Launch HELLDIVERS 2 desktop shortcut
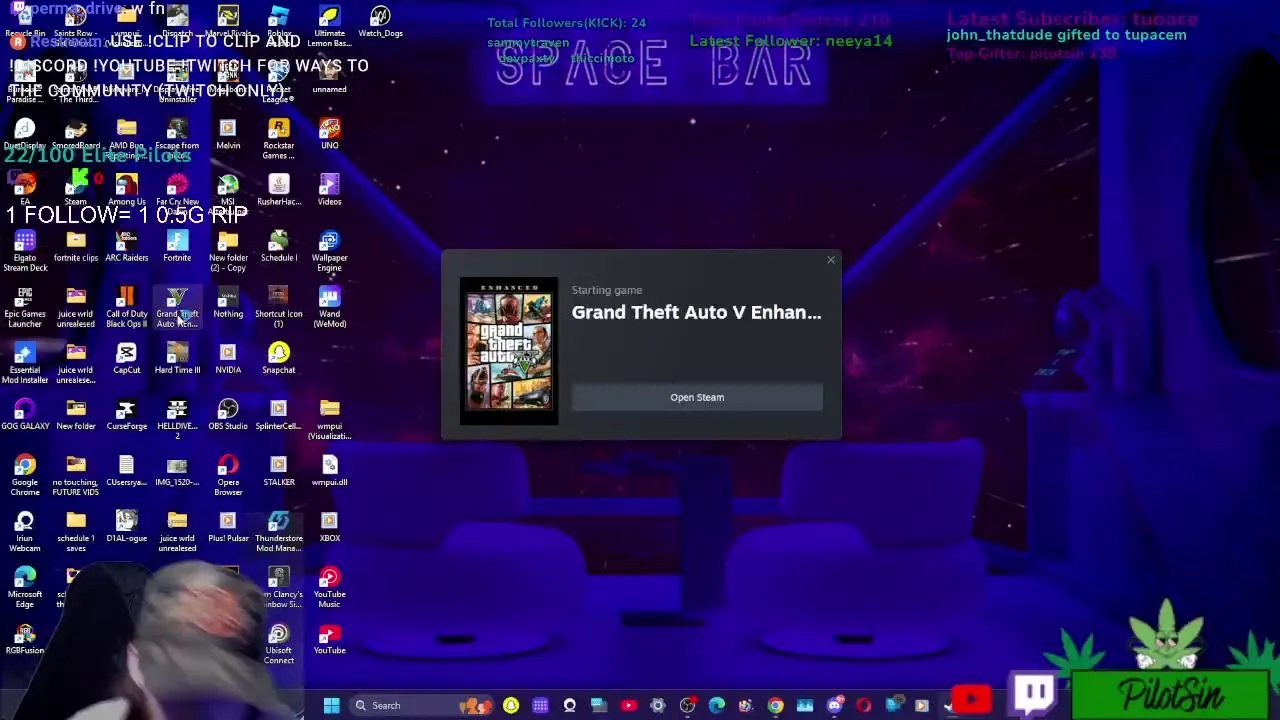1280x720 pixels. (x=177, y=418)
